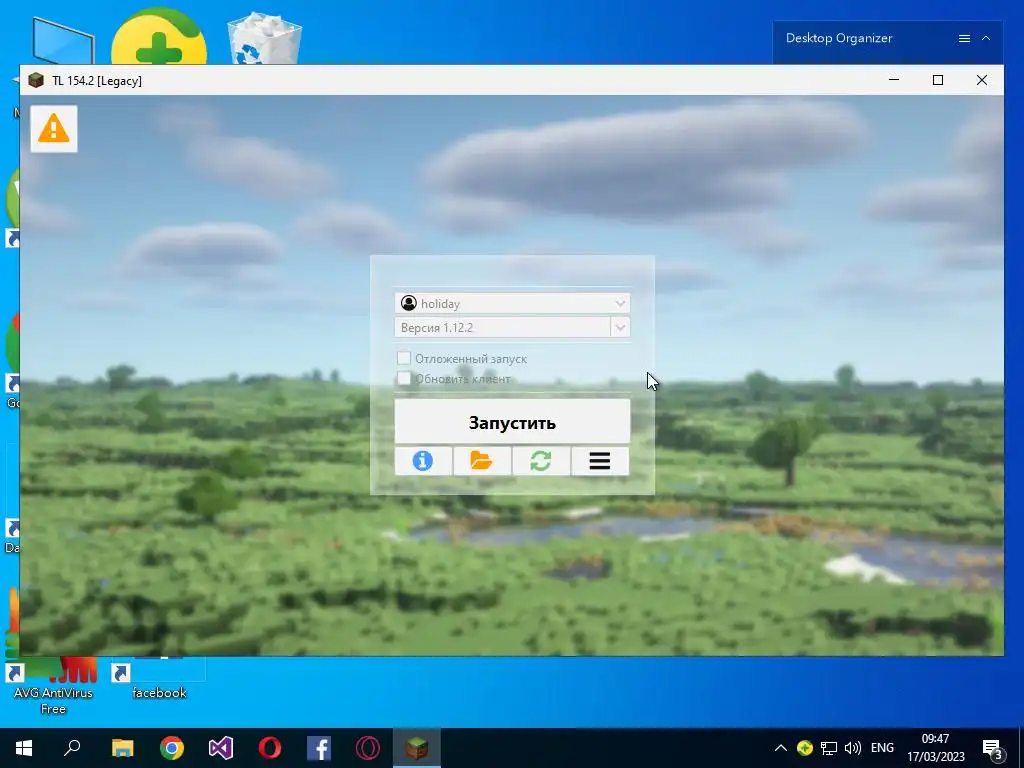Screen dimensions: 1024x768
Task: Click the green refresh arrows button
Action: tap(541, 460)
